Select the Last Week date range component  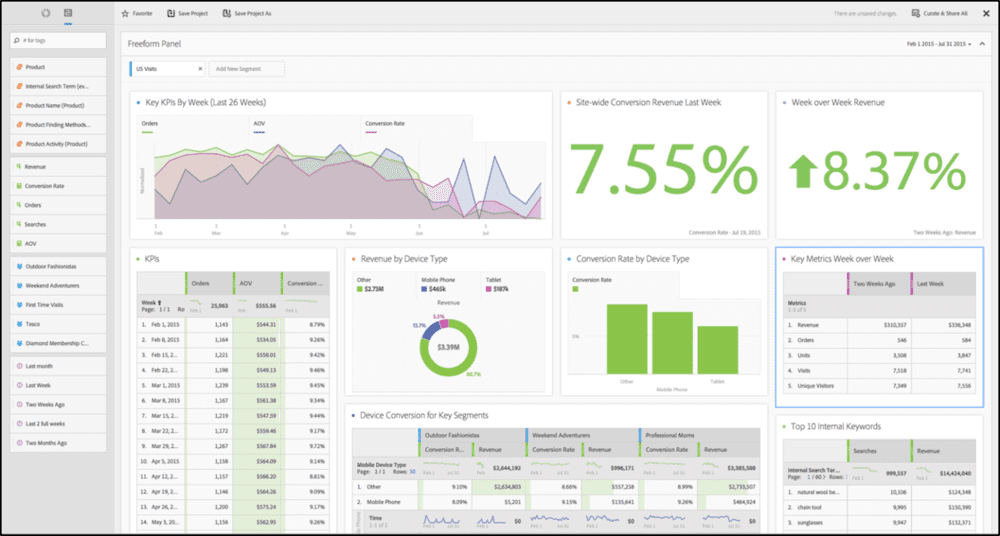[x=58, y=385]
